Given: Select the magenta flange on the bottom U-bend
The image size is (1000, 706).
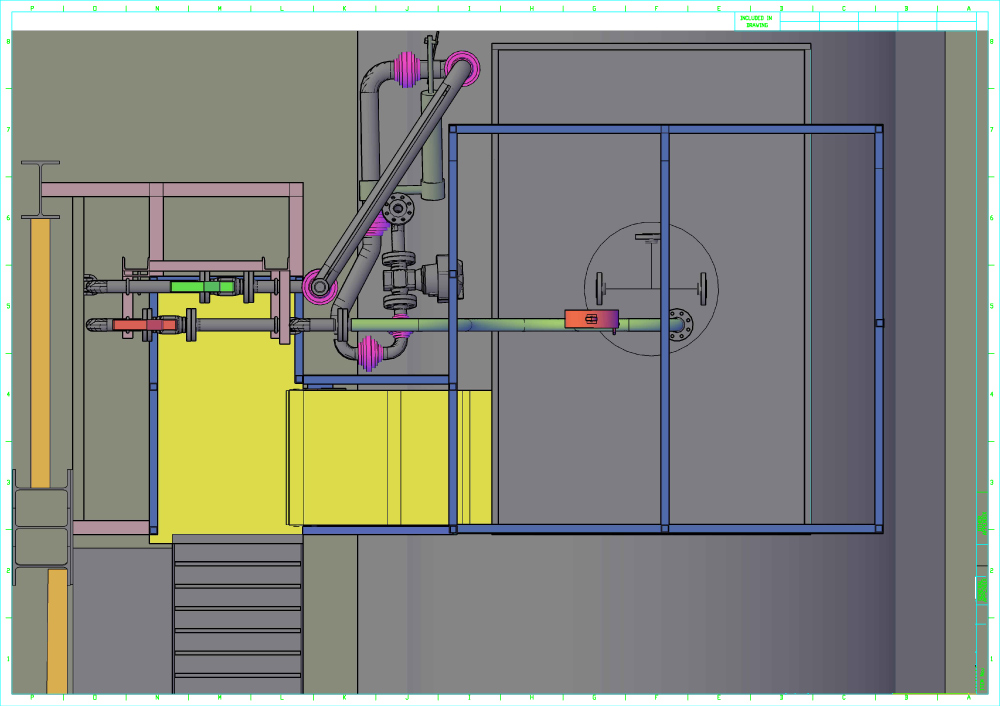Looking at the screenshot, I should 370,352.
